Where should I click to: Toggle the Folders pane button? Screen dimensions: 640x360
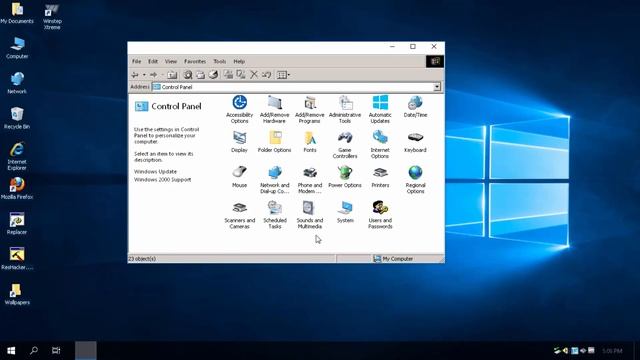(x=200, y=75)
